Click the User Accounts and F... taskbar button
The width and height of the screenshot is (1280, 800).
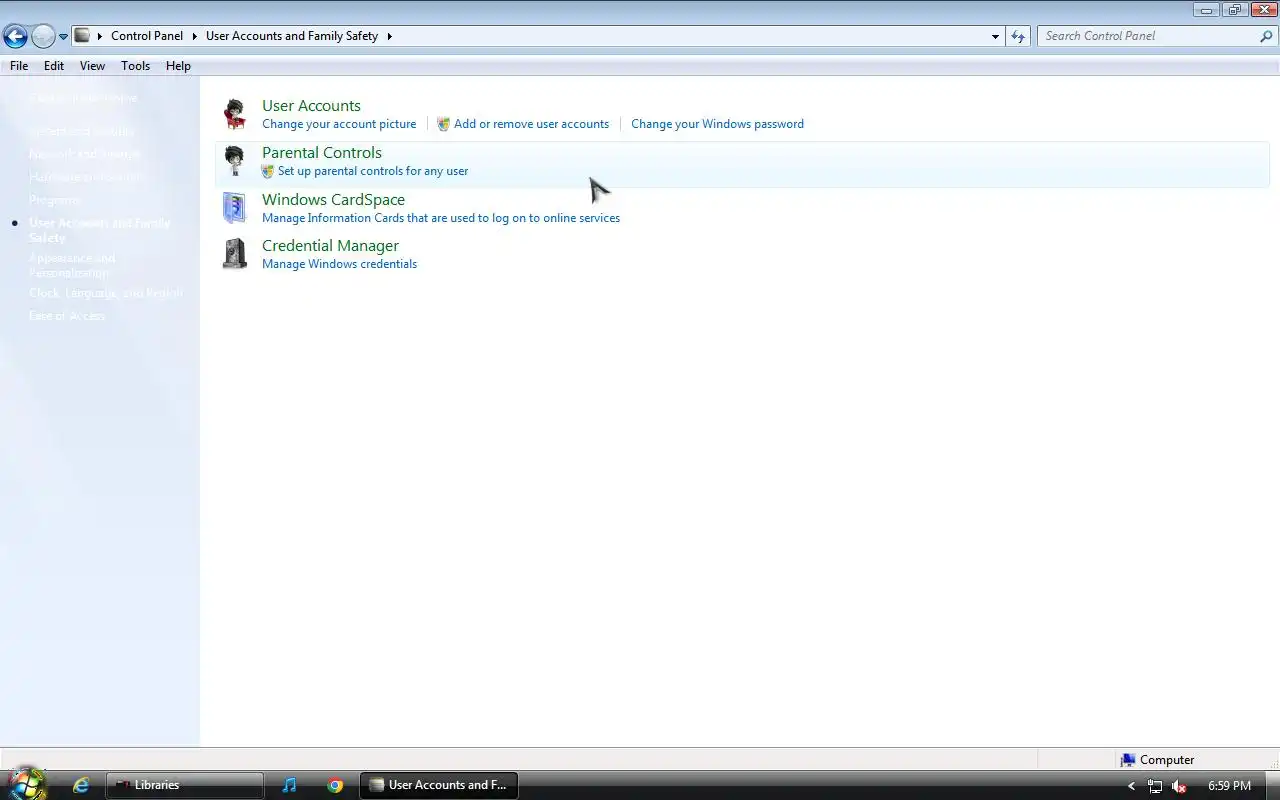pos(439,785)
